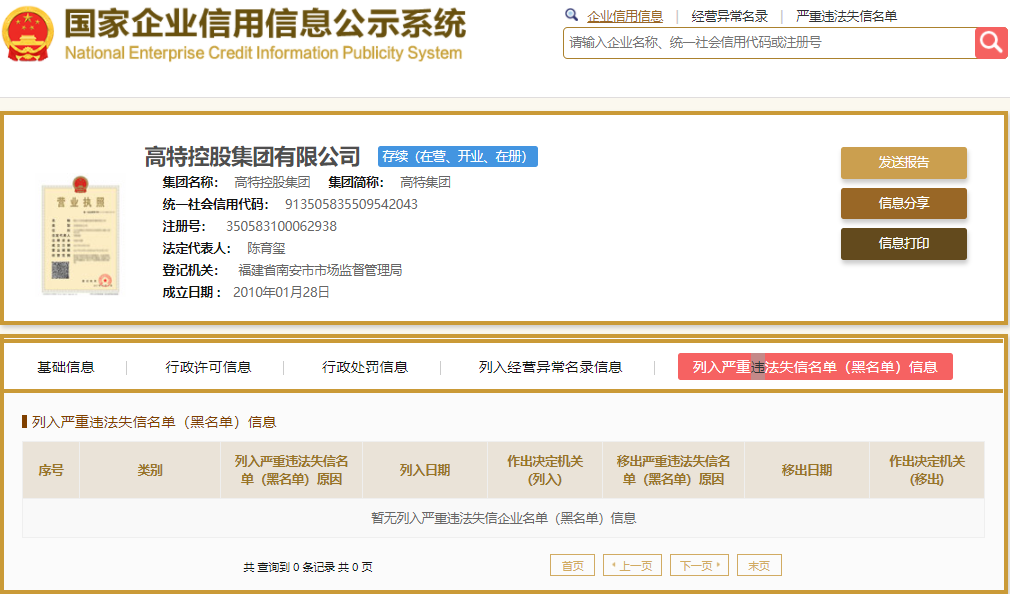Click the 发送报告 button
Screen dimensions: 1010x594
pos(904,162)
